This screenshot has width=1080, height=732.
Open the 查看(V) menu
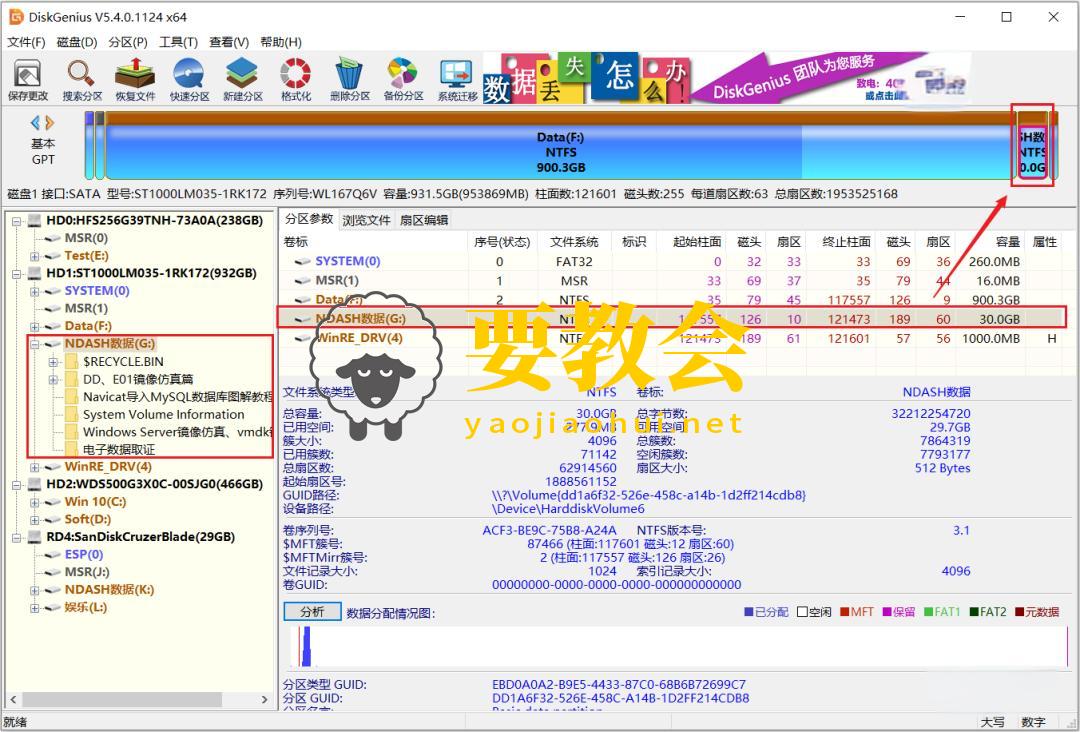click(x=229, y=42)
